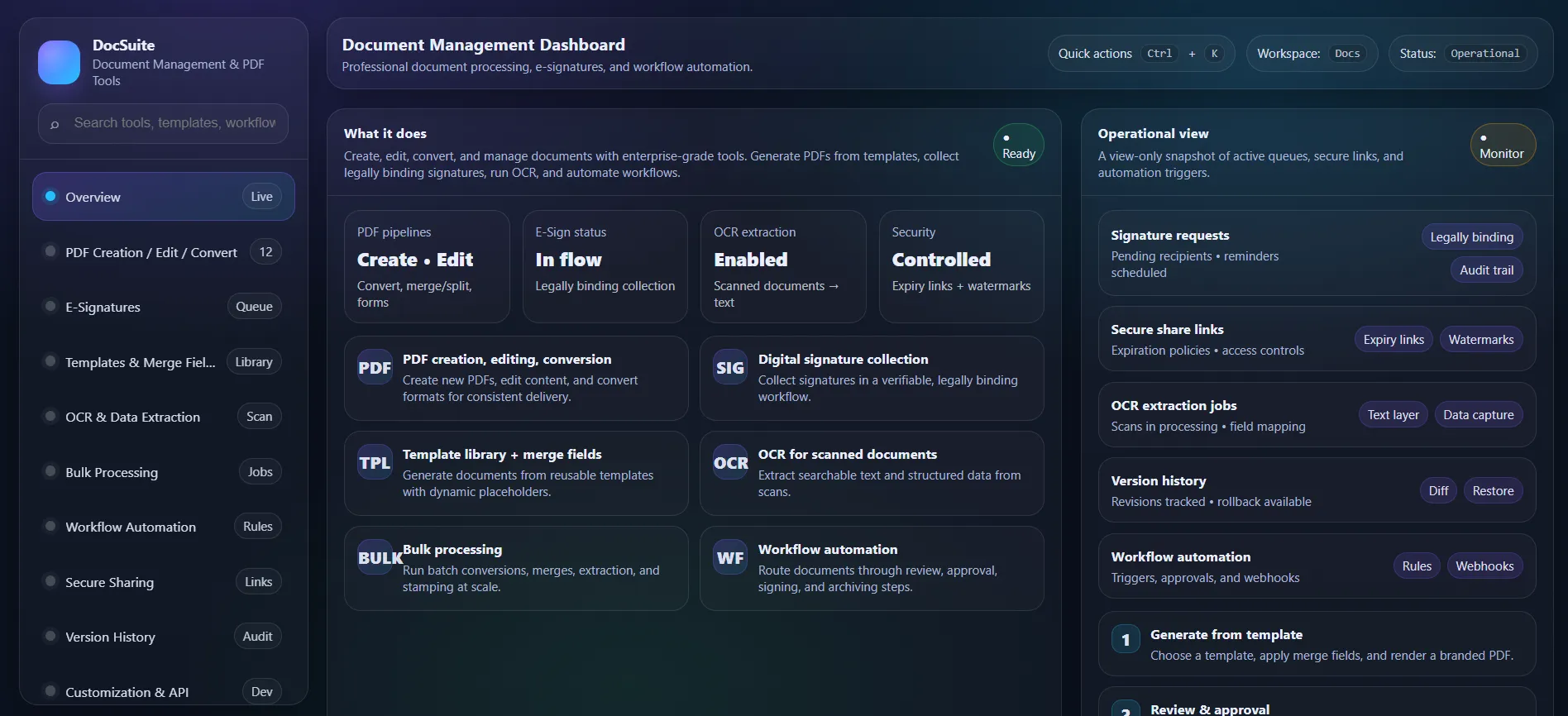Open the OCR extraction Enabled card
The image size is (1568, 716).
tap(783, 266)
